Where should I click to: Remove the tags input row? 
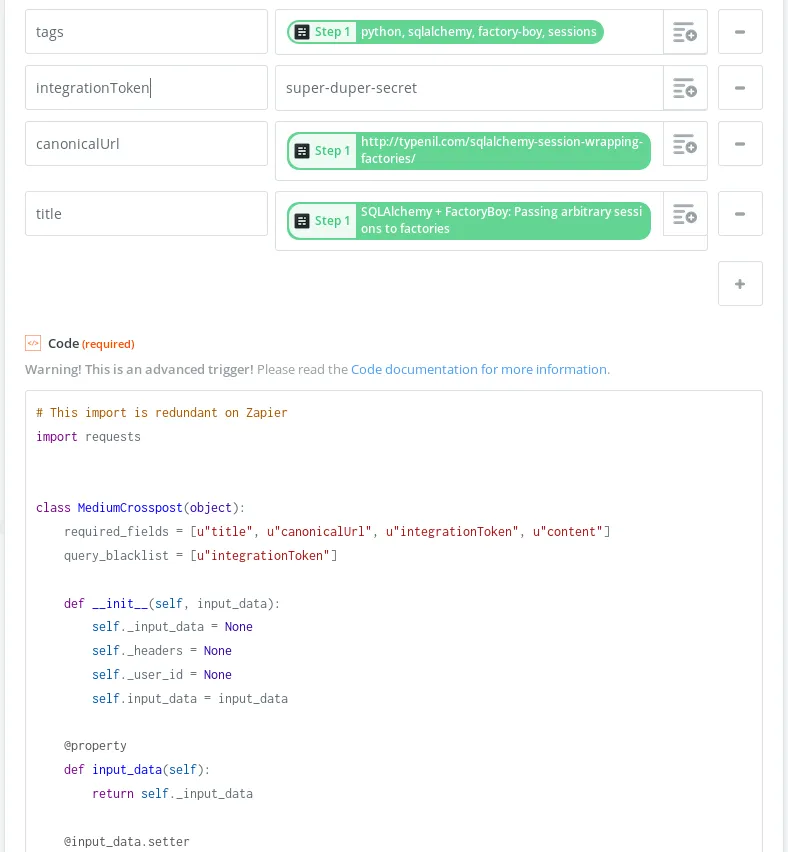click(x=740, y=32)
